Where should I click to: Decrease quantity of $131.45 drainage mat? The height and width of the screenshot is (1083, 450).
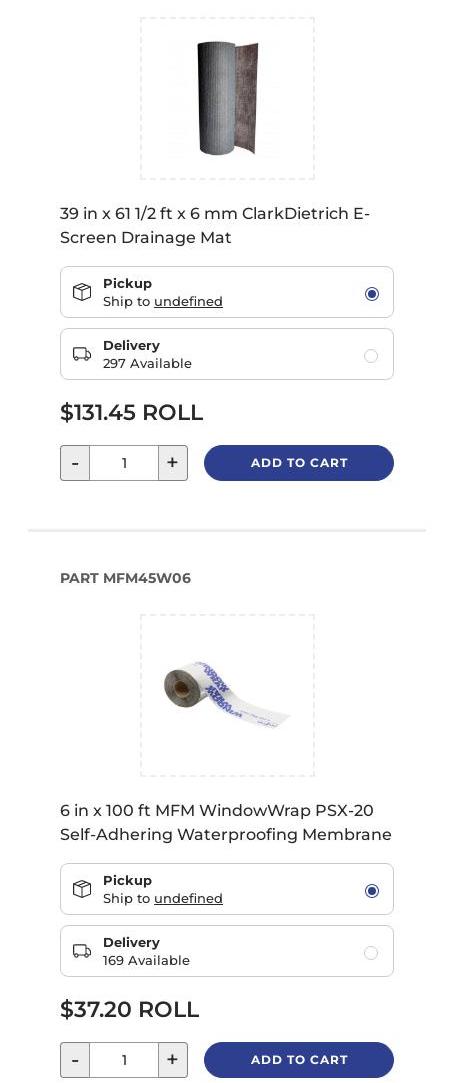coord(75,463)
